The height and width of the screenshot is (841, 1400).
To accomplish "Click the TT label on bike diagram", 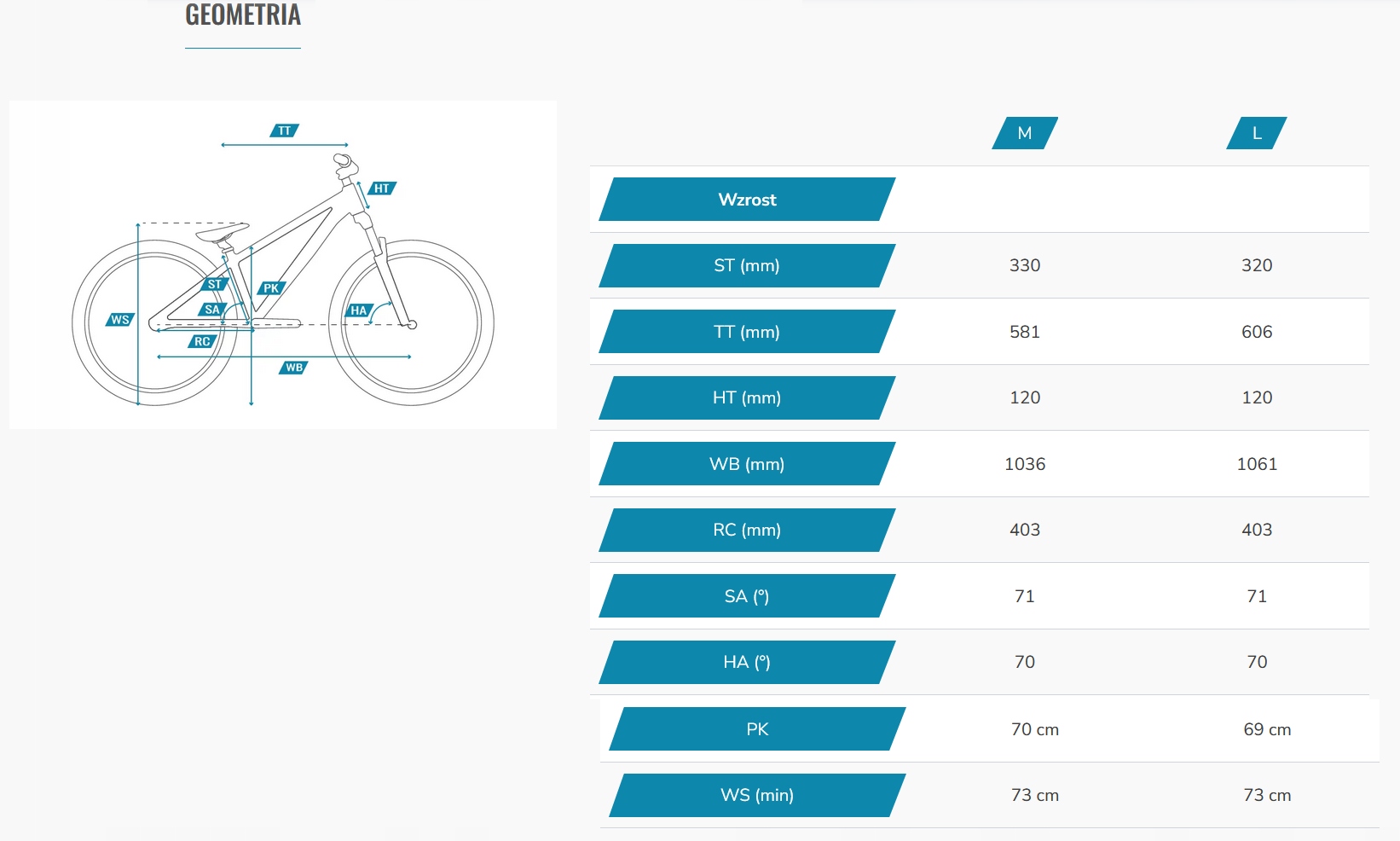I will click(x=285, y=130).
